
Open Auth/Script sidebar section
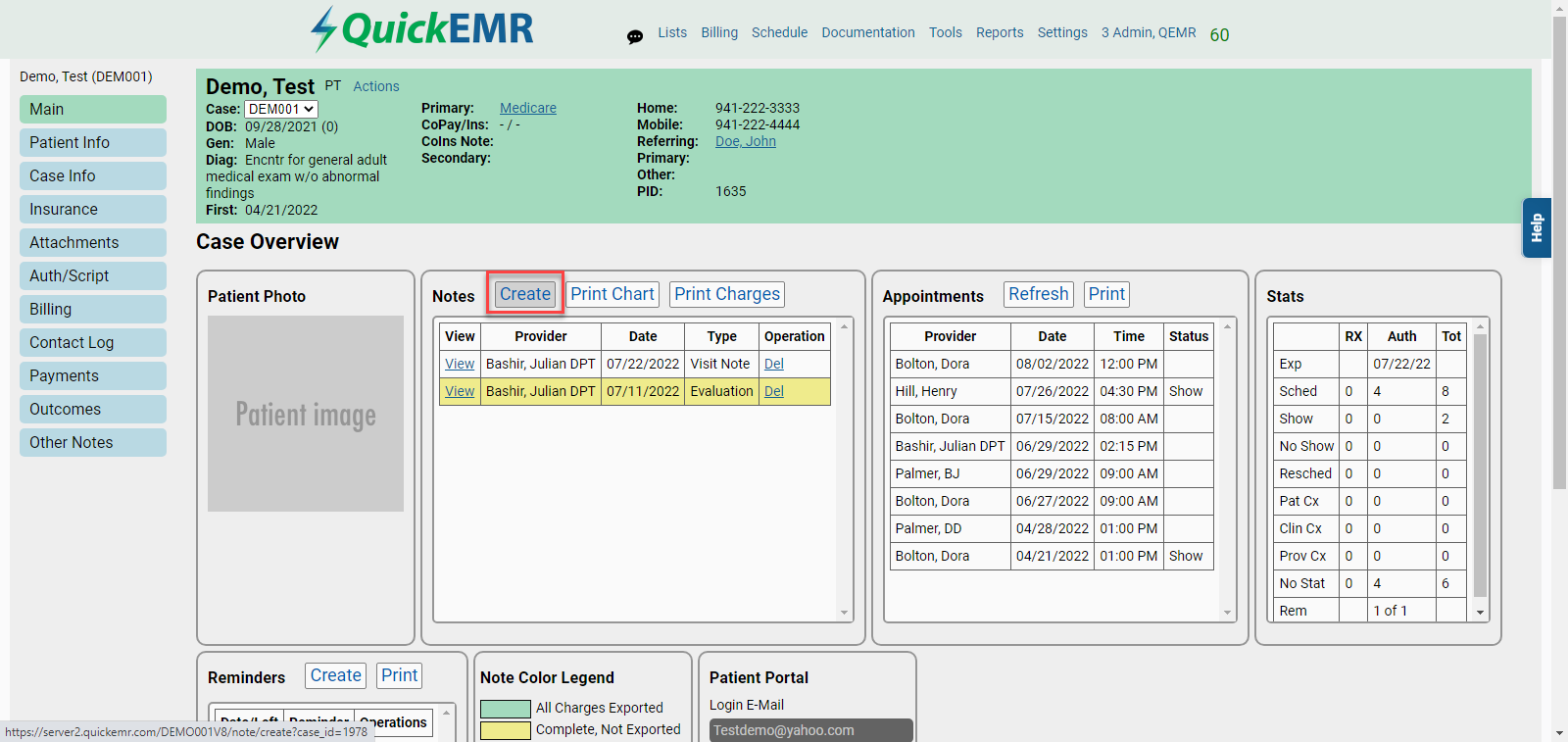[93, 275]
